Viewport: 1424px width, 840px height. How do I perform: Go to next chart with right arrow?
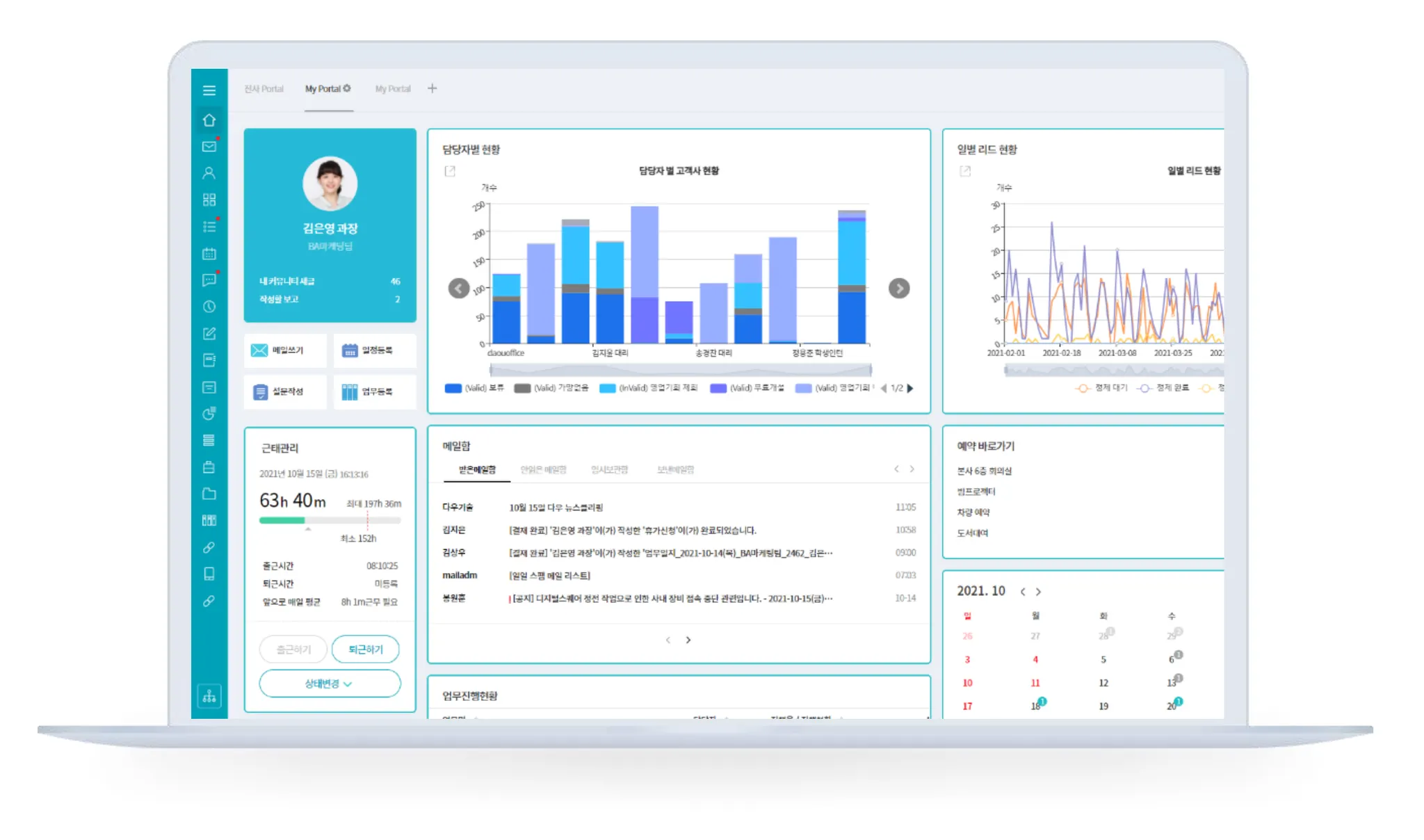pos(899,289)
